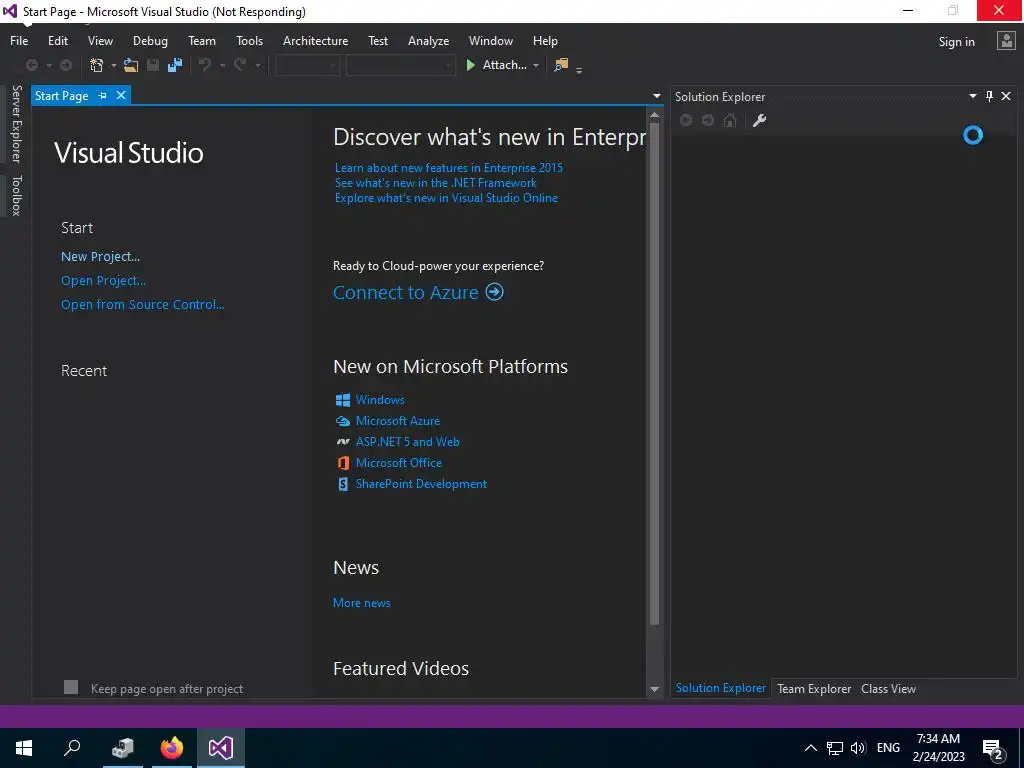Click the Windows Start button

tap(24, 748)
